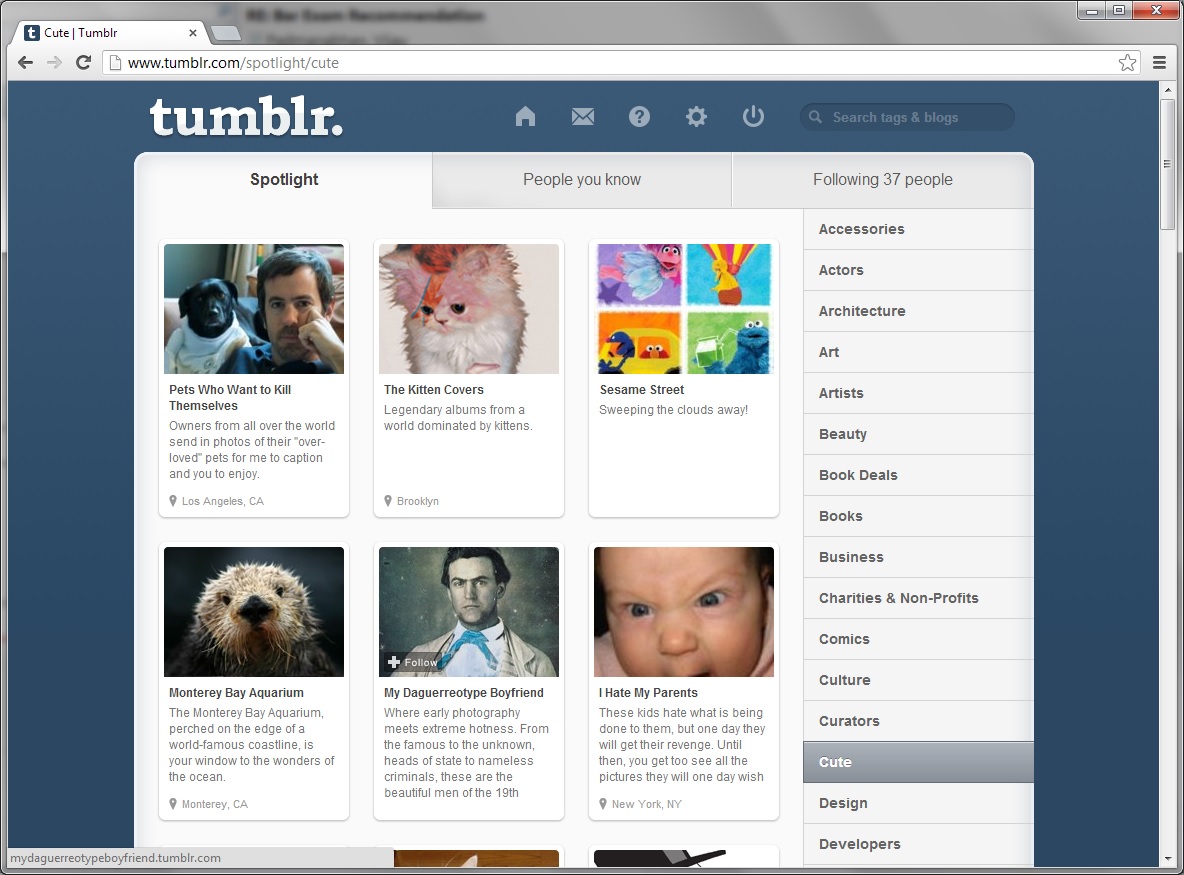Open I Hate My Parents title link
Viewport: 1184px width, 875px height.
coord(649,692)
